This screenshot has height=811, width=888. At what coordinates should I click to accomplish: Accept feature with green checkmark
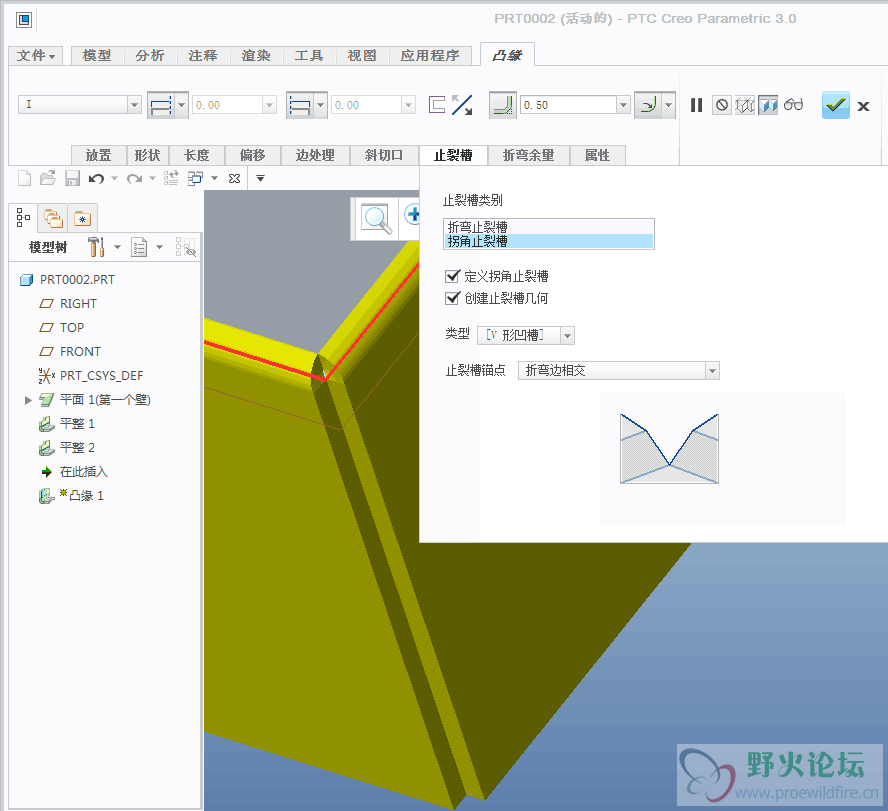click(x=835, y=105)
